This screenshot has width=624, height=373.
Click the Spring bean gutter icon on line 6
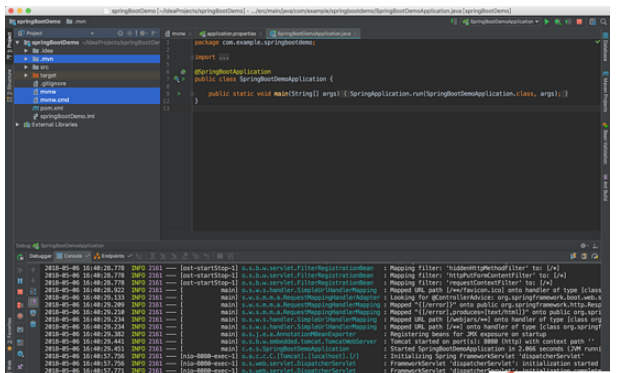pos(183,72)
